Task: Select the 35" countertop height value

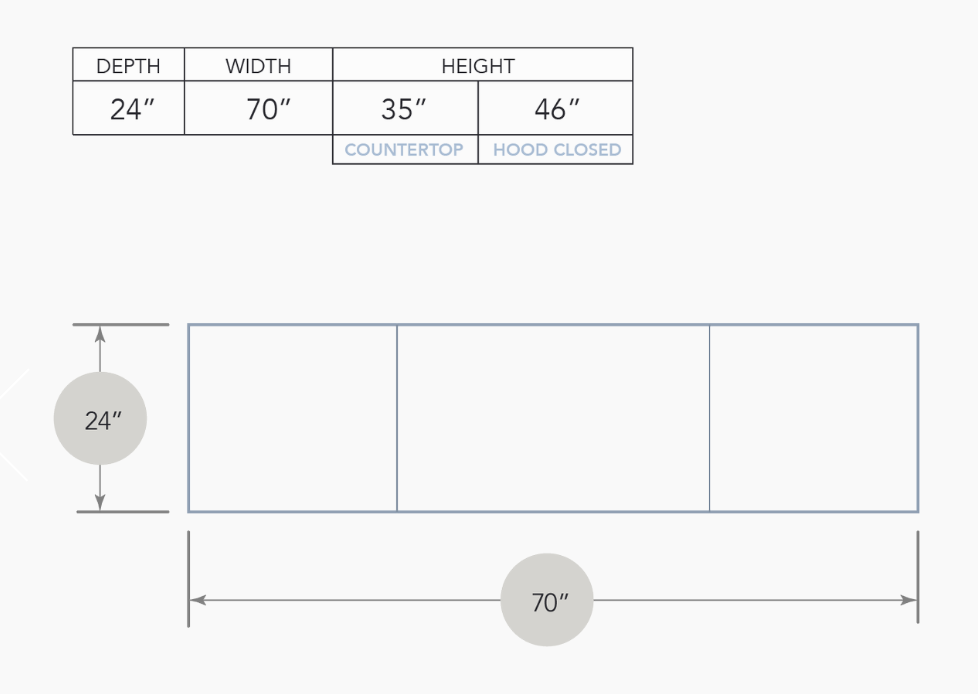Action: point(405,108)
